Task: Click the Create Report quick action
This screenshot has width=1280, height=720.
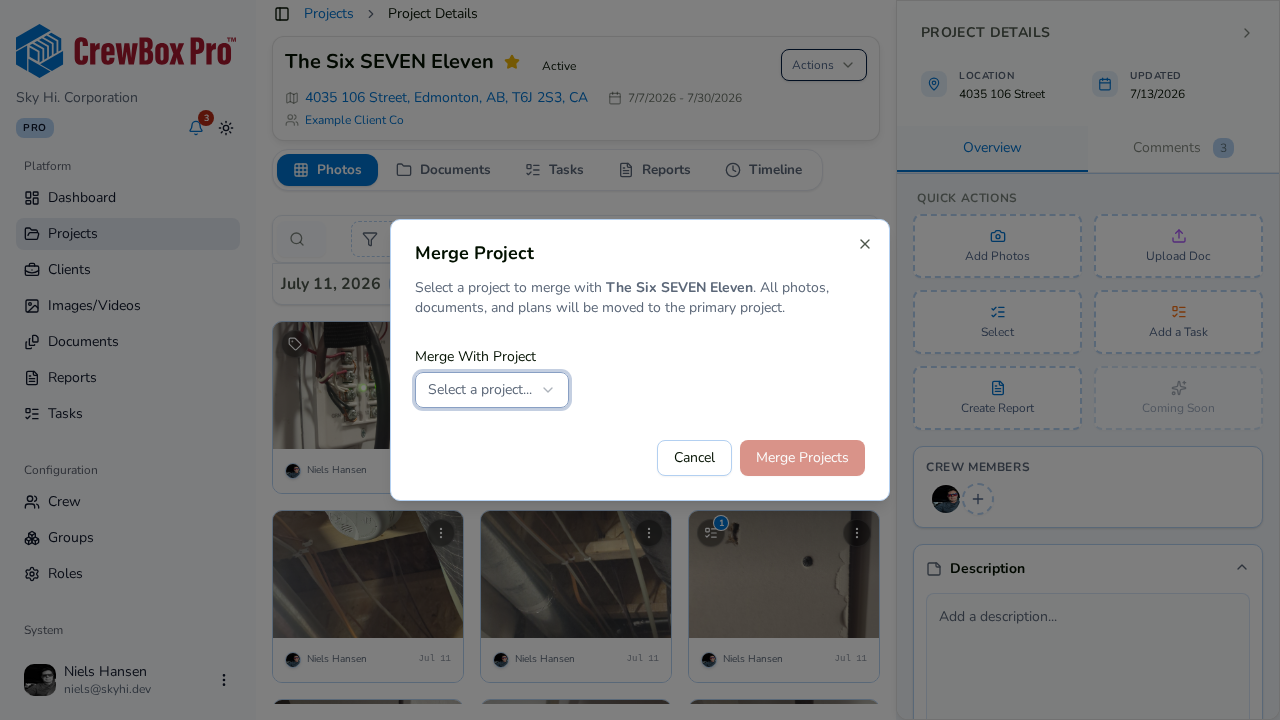Action: tap(997, 398)
